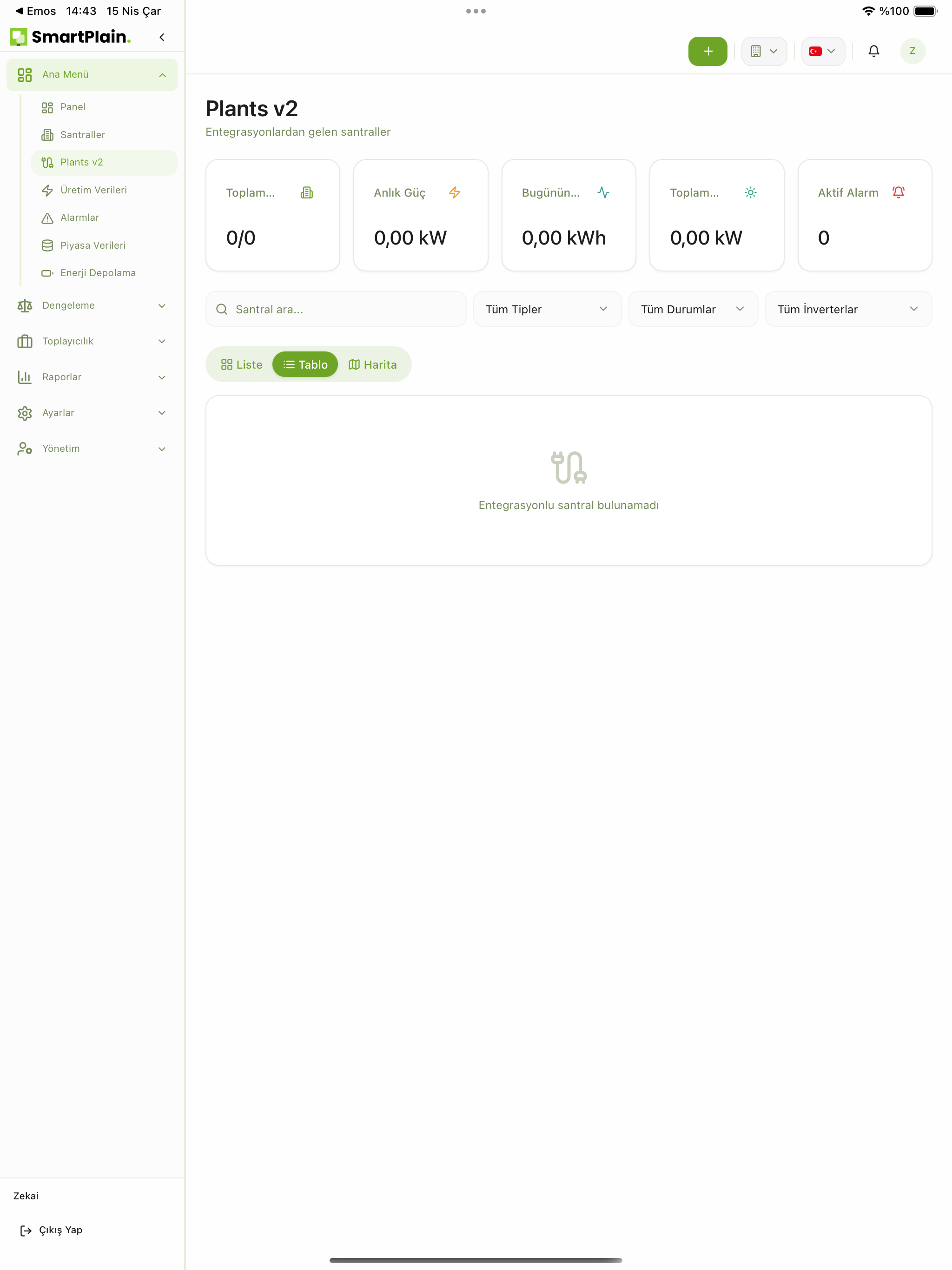Collapse the Ana Menü section
This screenshot has height=1270, width=952.
pos(163,75)
